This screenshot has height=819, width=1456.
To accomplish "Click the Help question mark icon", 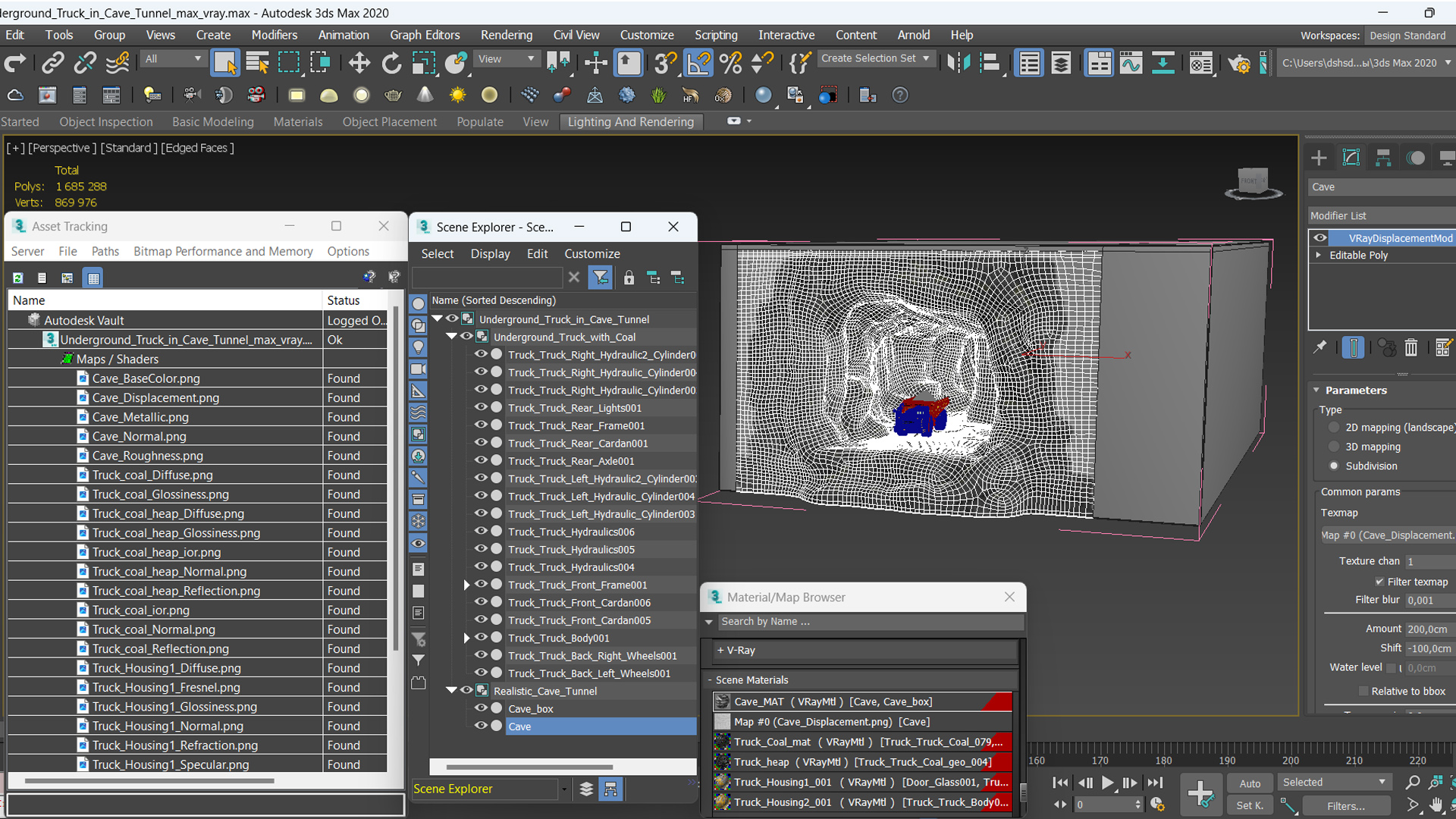I will (899, 95).
